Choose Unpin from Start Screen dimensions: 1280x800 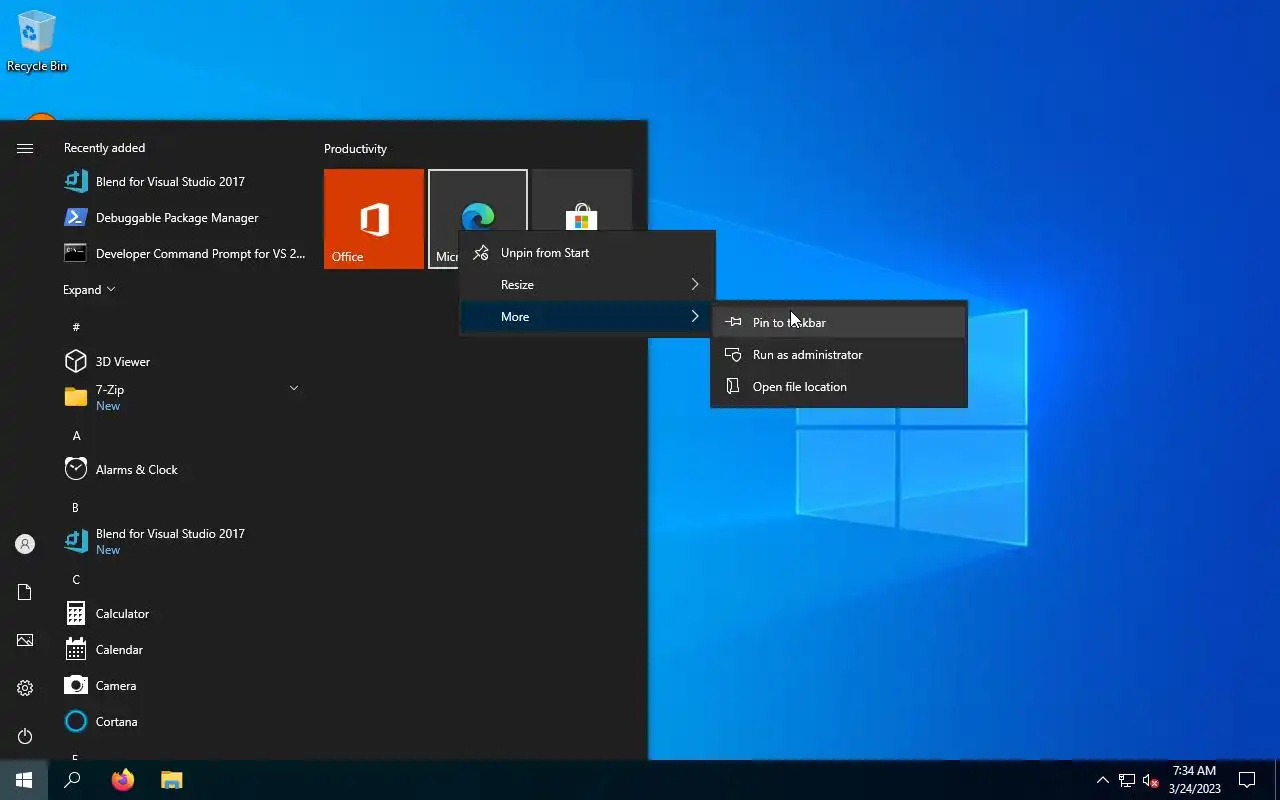(x=587, y=253)
